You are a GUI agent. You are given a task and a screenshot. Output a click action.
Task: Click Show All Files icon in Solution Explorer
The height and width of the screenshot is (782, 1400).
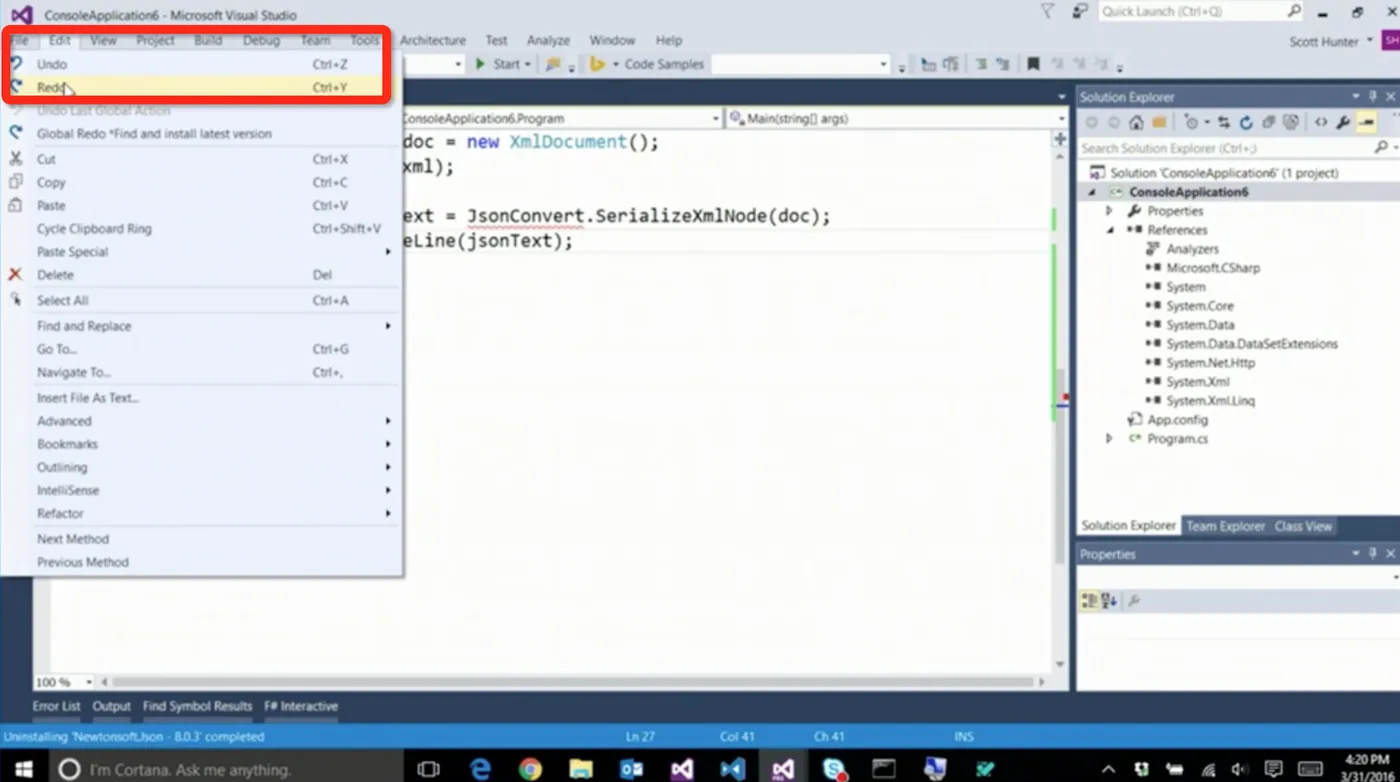point(1291,123)
